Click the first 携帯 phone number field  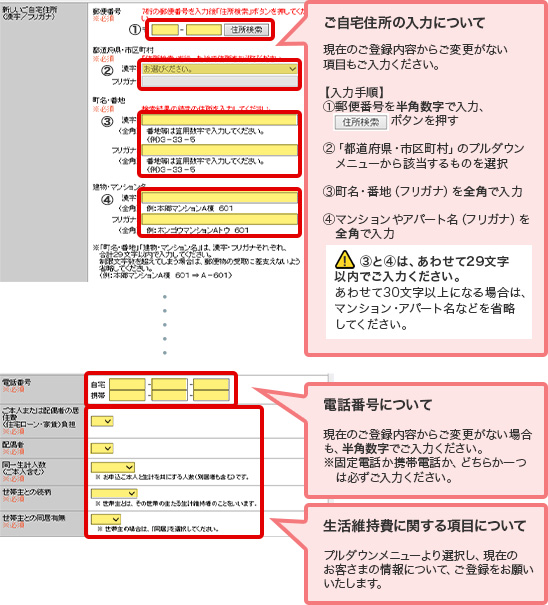pyautogui.click(x=127, y=395)
